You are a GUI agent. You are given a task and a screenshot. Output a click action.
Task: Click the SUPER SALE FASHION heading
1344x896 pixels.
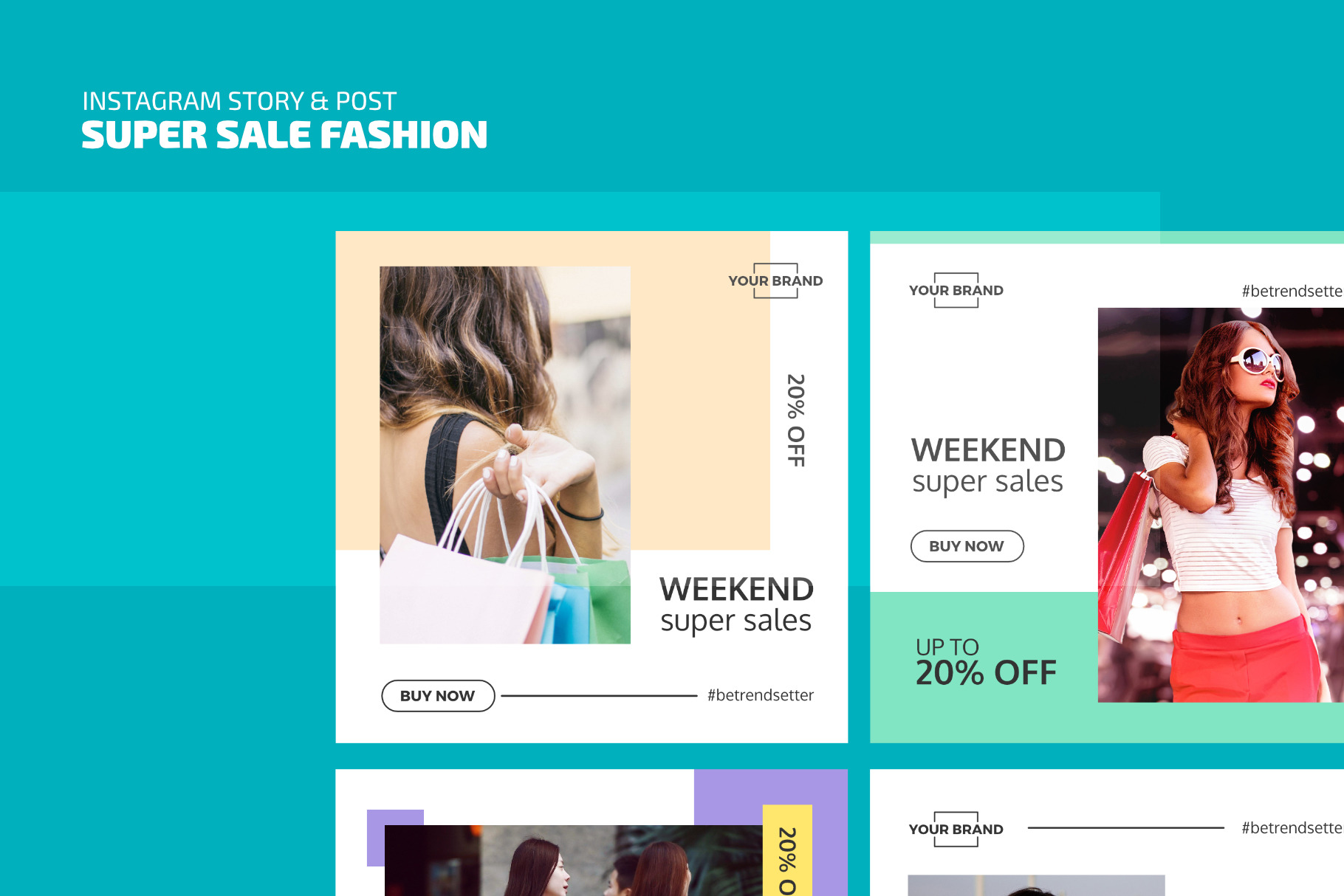tap(284, 135)
